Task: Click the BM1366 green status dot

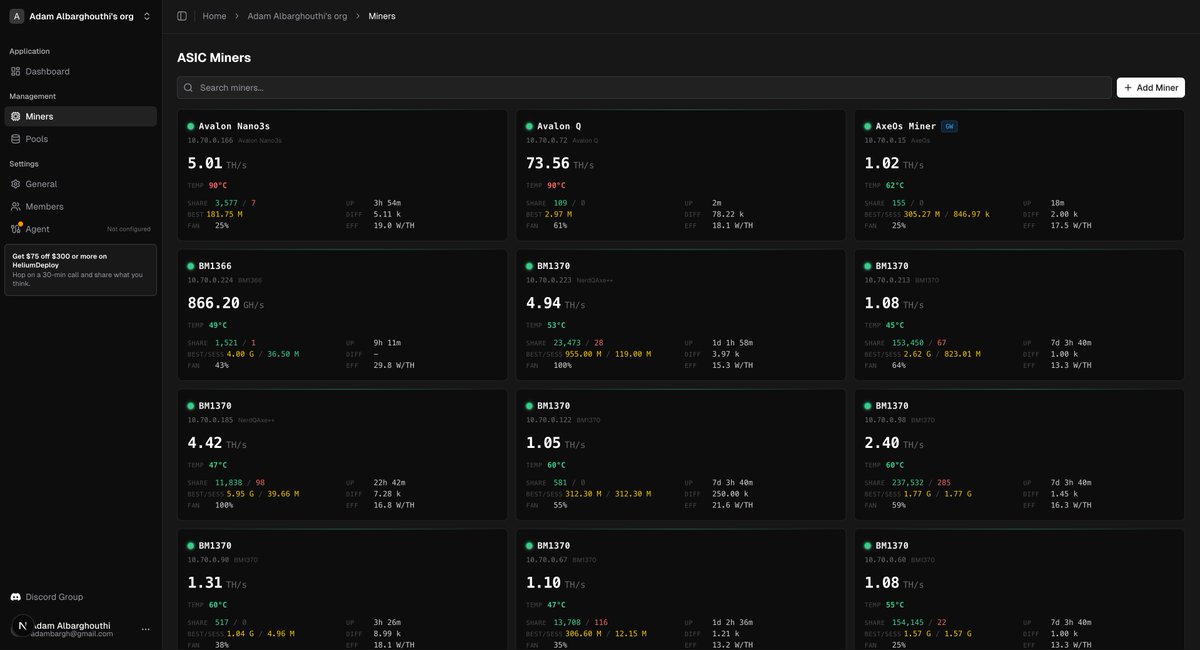Action: [191, 266]
